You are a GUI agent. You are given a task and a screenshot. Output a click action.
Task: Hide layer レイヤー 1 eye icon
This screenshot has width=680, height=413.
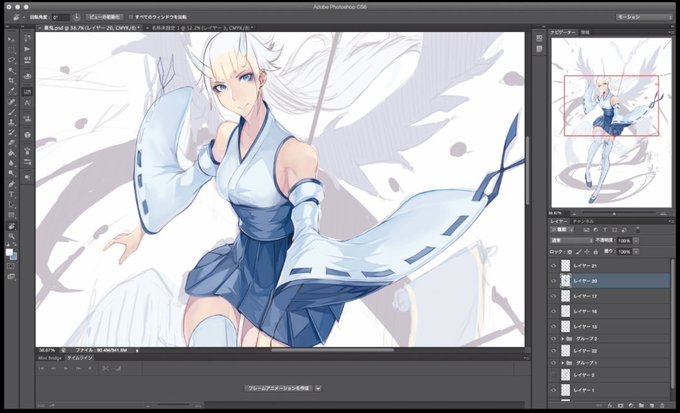pos(553,390)
